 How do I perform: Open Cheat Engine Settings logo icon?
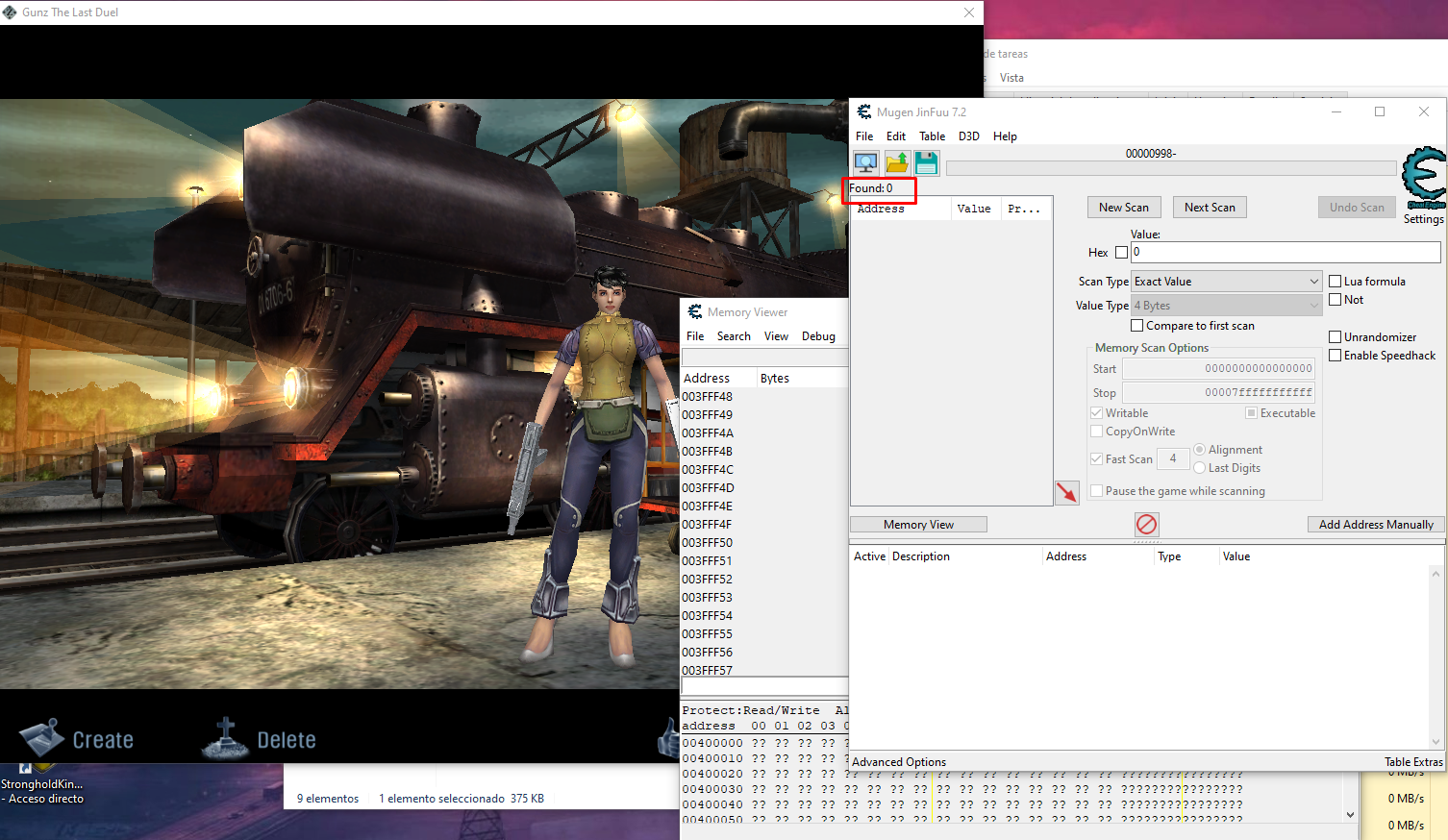(x=1423, y=178)
